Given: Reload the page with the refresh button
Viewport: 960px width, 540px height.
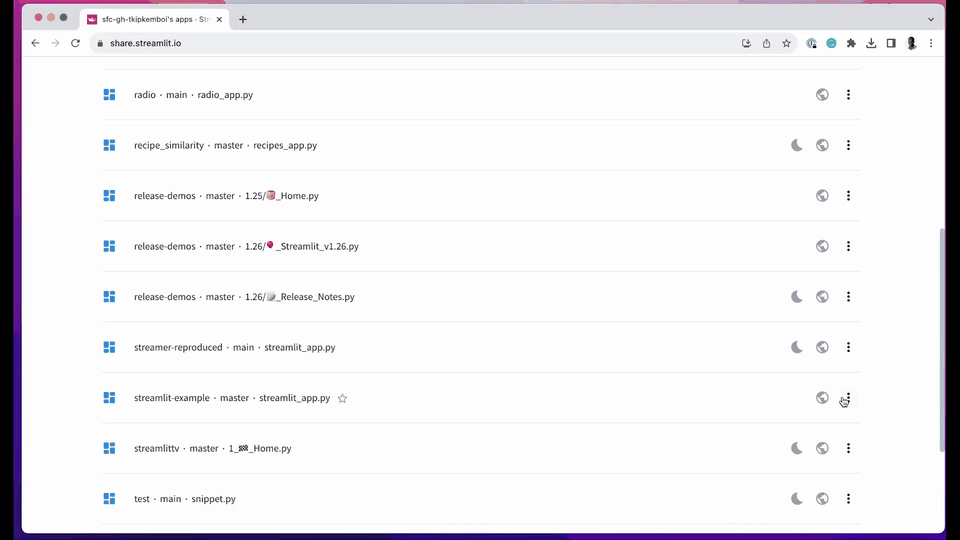Looking at the screenshot, I should click(x=75, y=43).
